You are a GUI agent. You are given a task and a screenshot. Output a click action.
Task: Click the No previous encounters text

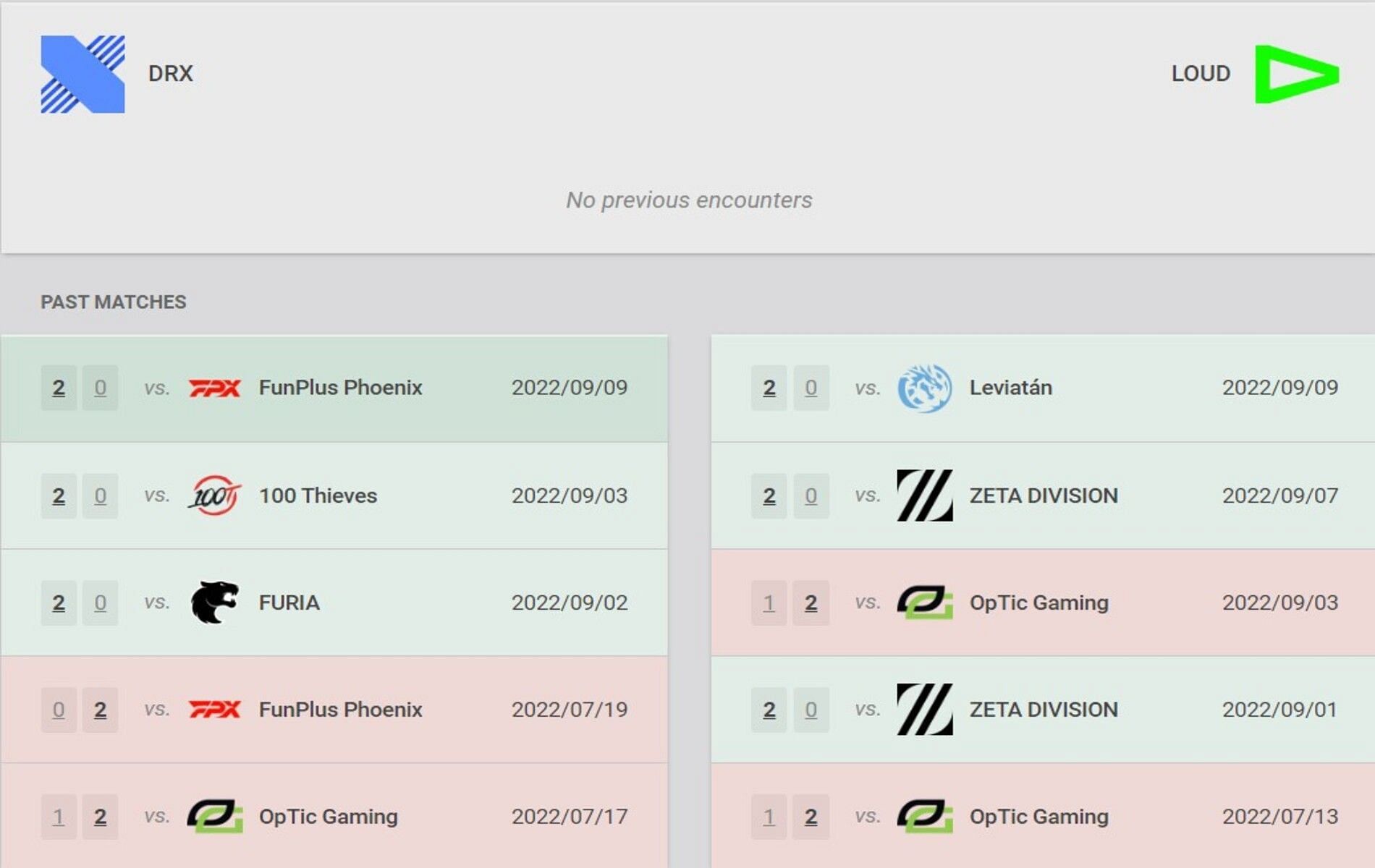point(689,200)
